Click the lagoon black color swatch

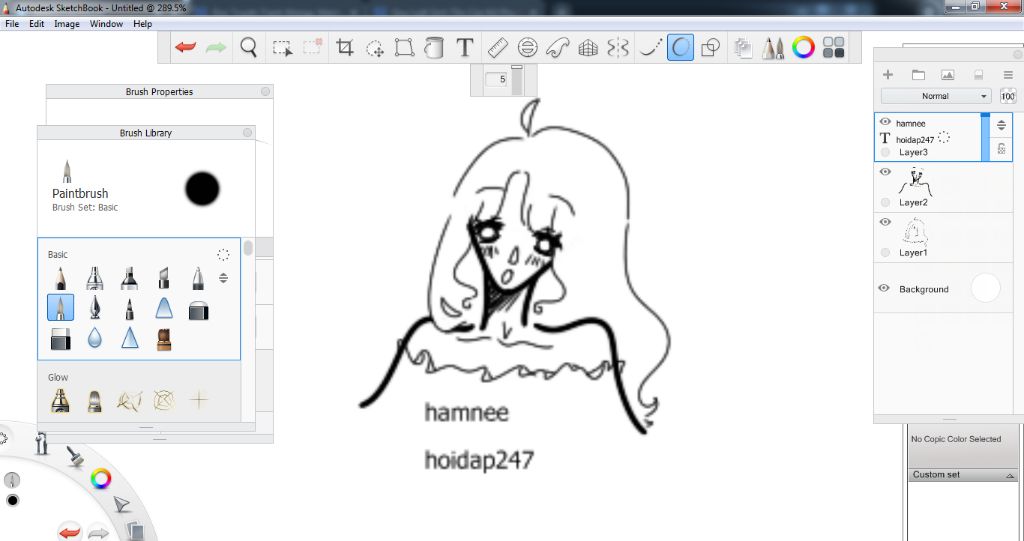pyautogui.click(x=12, y=500)
